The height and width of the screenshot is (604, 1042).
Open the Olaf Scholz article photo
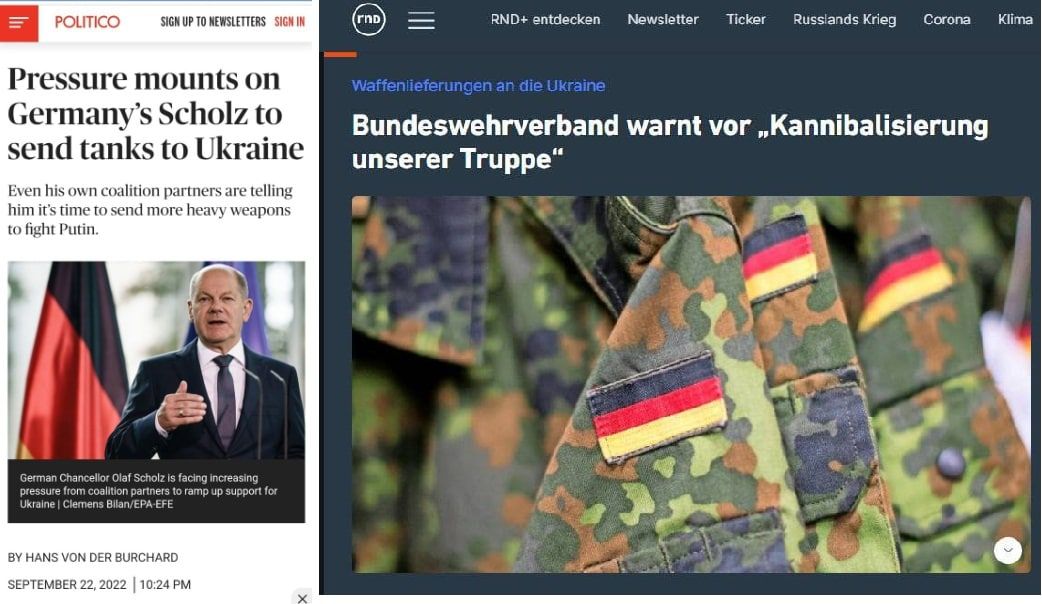point(156,360)
